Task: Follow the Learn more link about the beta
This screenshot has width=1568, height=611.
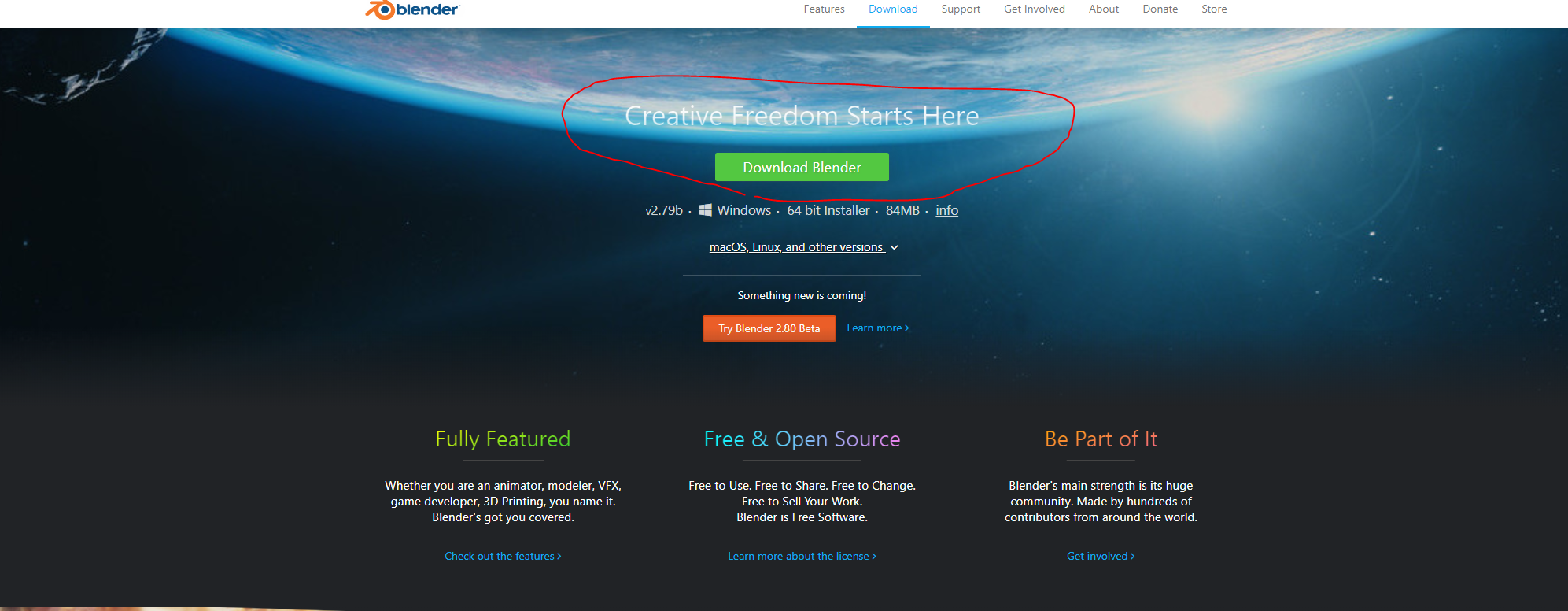Action: coord(877,328)
